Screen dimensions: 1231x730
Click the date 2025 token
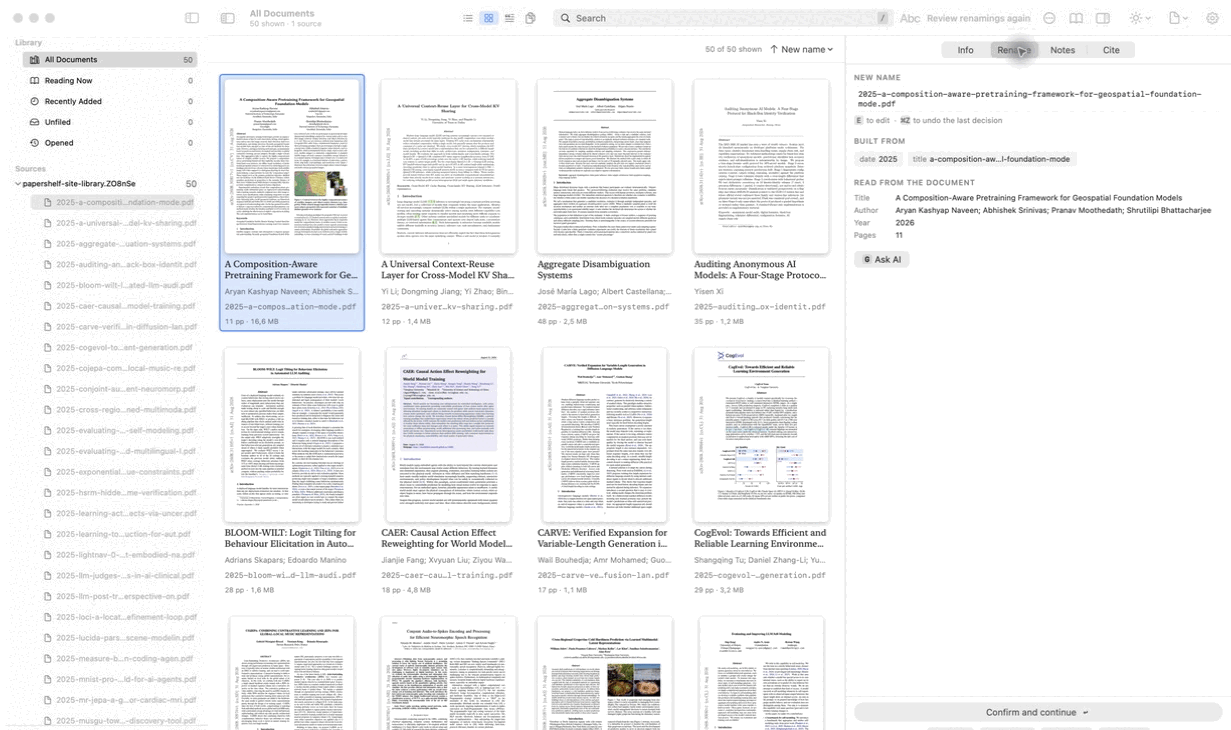878,159
